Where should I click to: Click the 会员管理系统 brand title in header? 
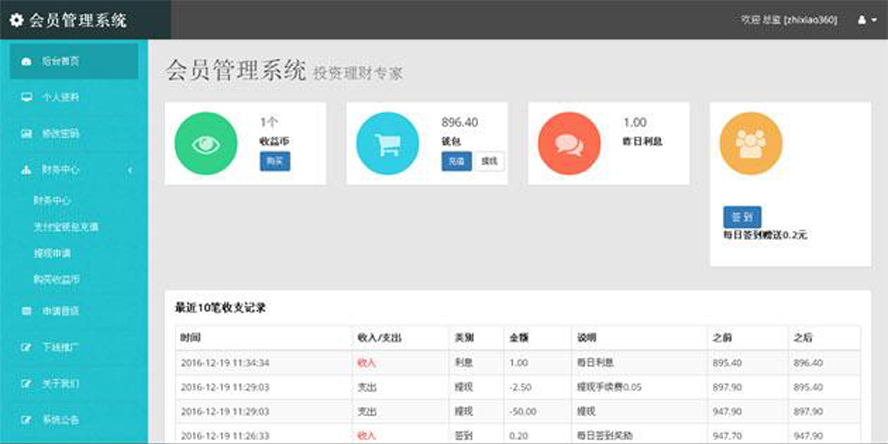pyautogui.click(x=78, y=21)
